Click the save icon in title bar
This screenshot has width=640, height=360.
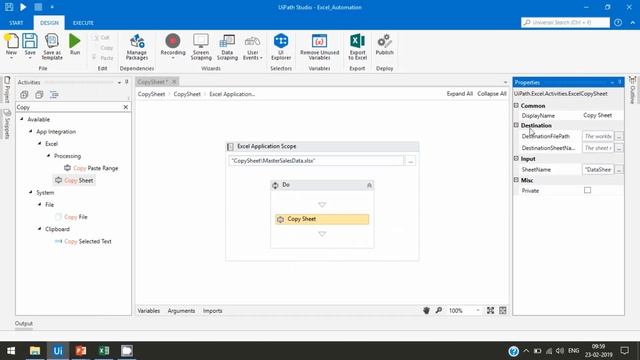(x=9, y=7)
